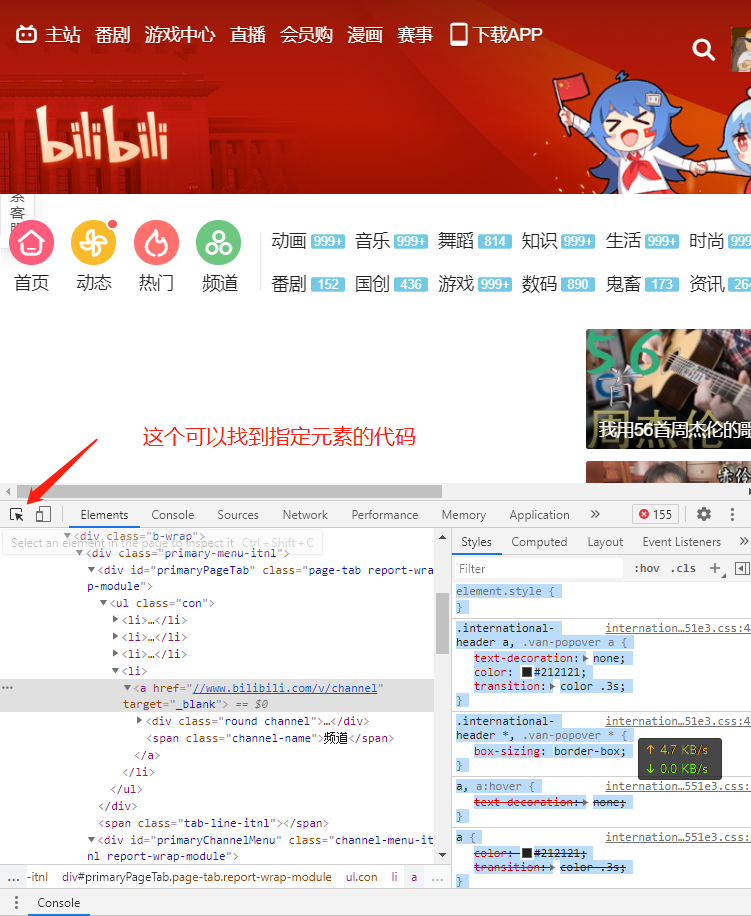Screen dimensions: 751x916
Task: Switch to the Console panel tab
Action: click(172, 515)
